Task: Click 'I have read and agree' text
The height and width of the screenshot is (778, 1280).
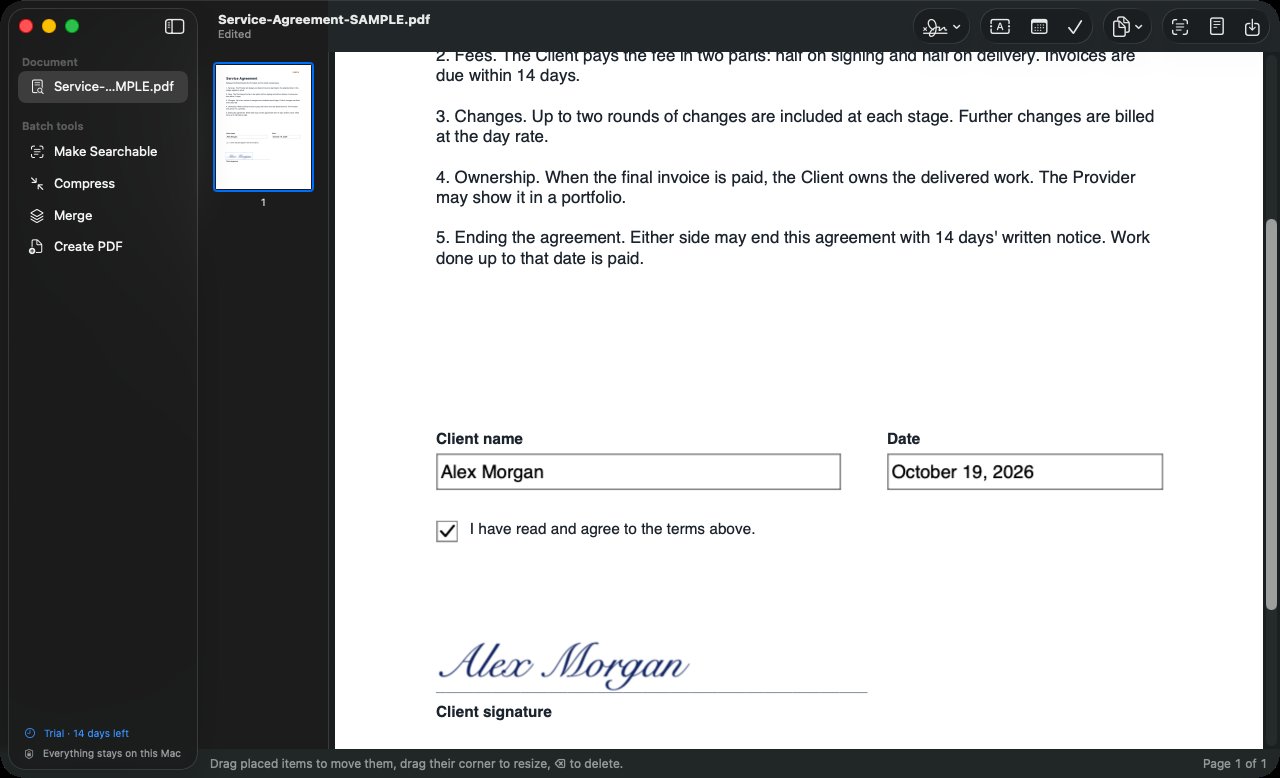Action: coord(612,529)
